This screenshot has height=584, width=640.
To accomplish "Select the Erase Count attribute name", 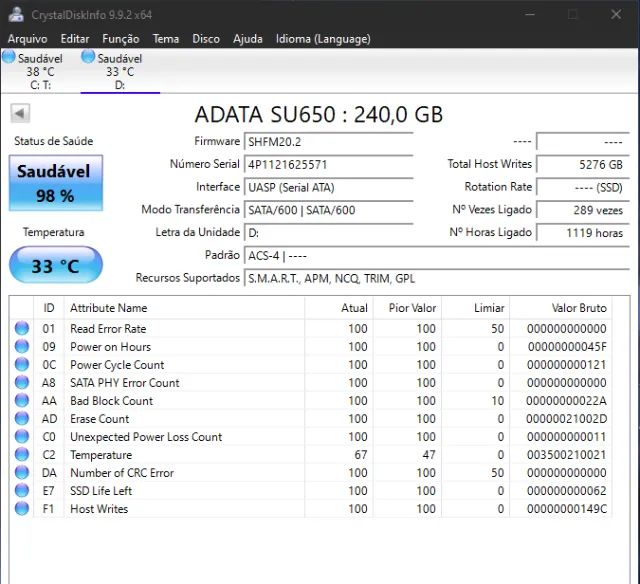I will point(100,419).
